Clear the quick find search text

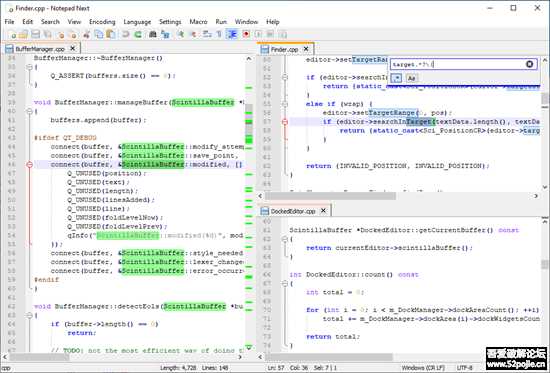[x=530, y=64]
